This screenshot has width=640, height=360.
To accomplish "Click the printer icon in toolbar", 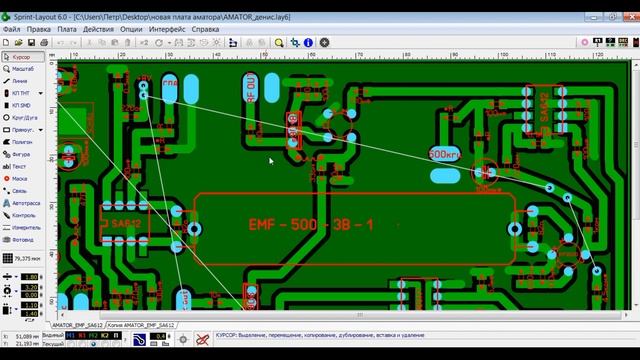I will [44, 42].
